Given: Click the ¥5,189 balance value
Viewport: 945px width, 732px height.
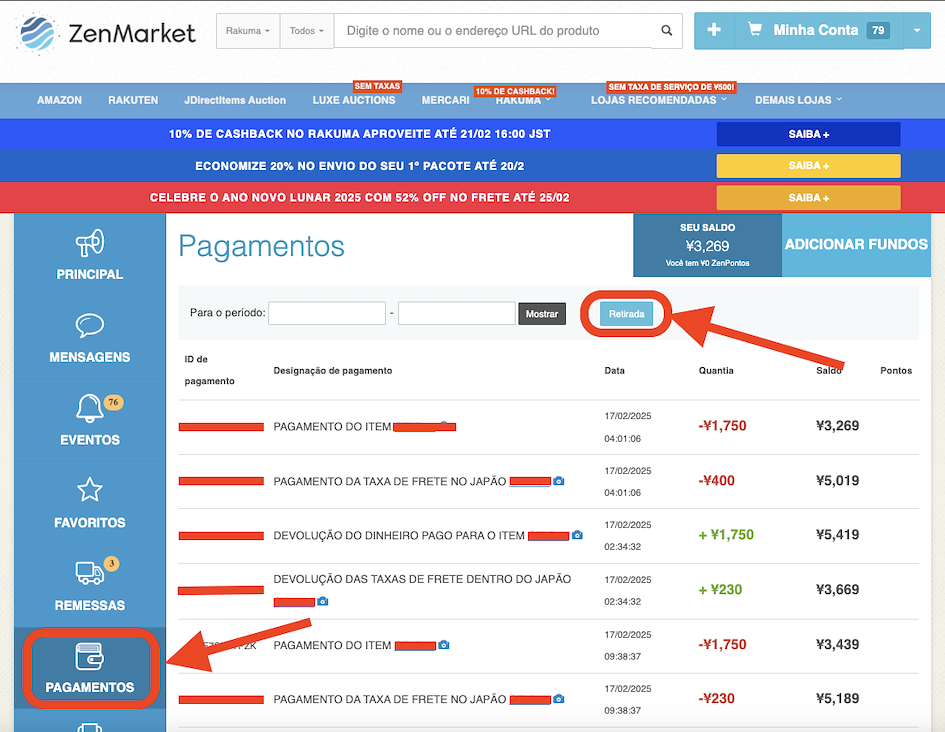Looking at the screenshot, I should pyautogui.click(x=837, y=699).
